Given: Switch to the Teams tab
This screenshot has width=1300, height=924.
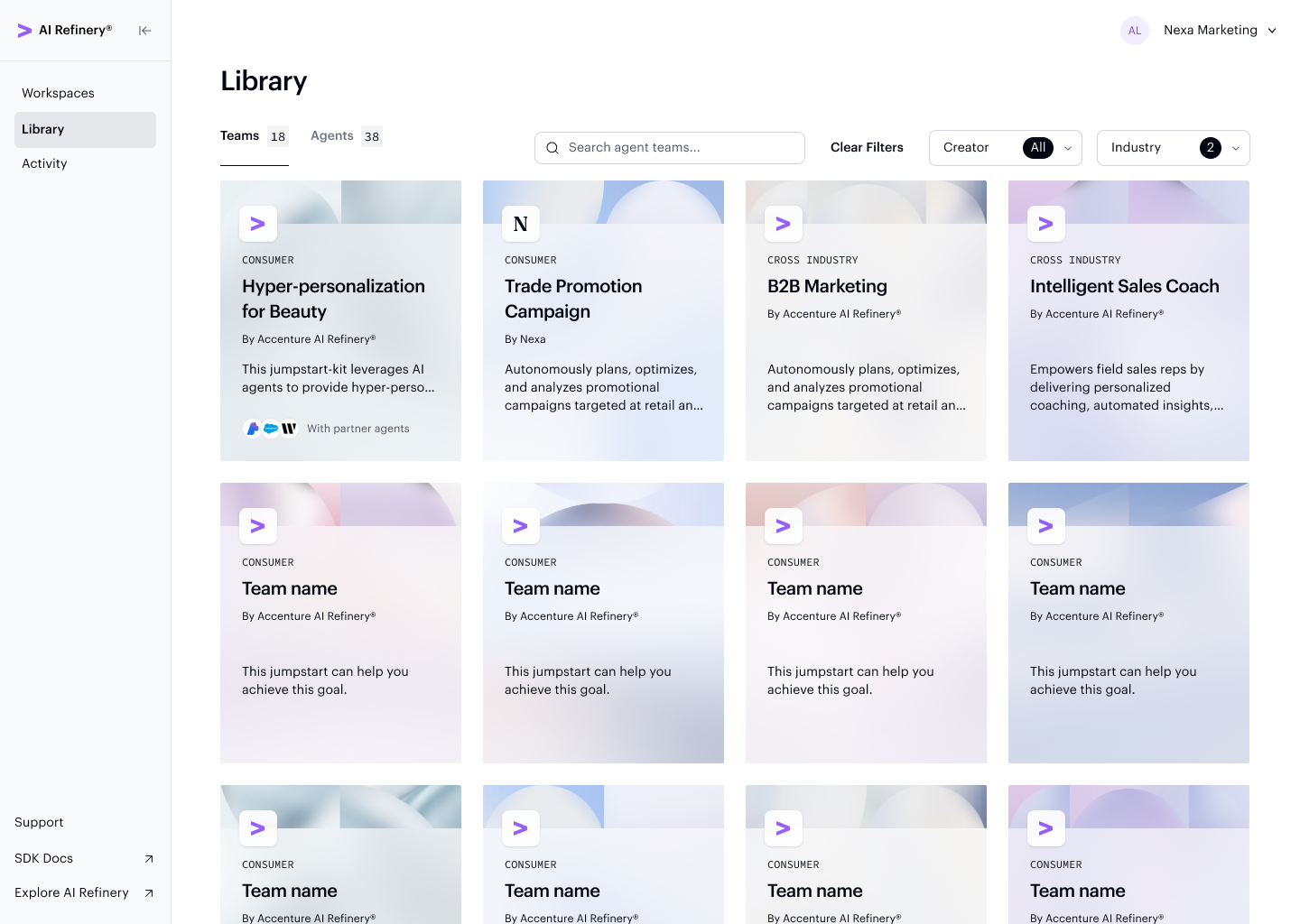Looking at the screenshot, I should [255, 136].
